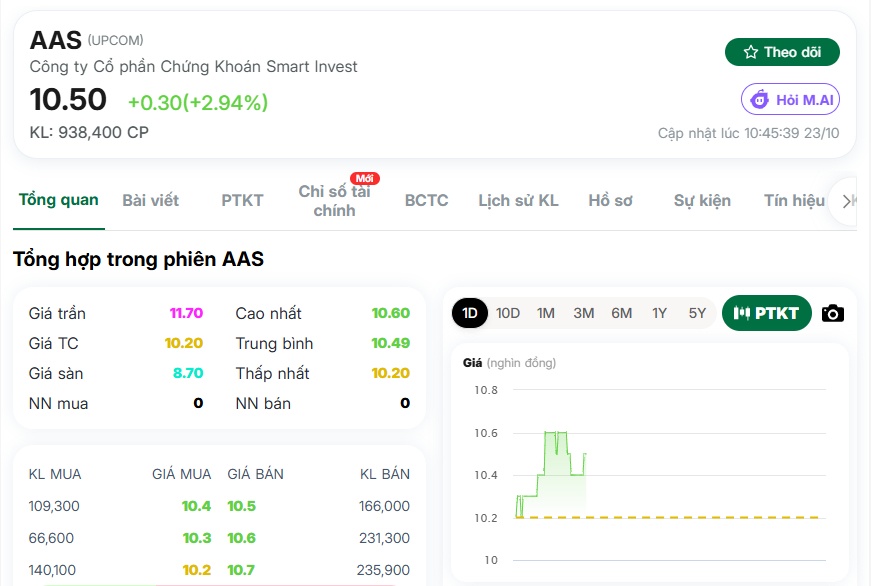Click company name Công ty Cổ phần Chứng Khoán Smart Invest

coord(193,67)
